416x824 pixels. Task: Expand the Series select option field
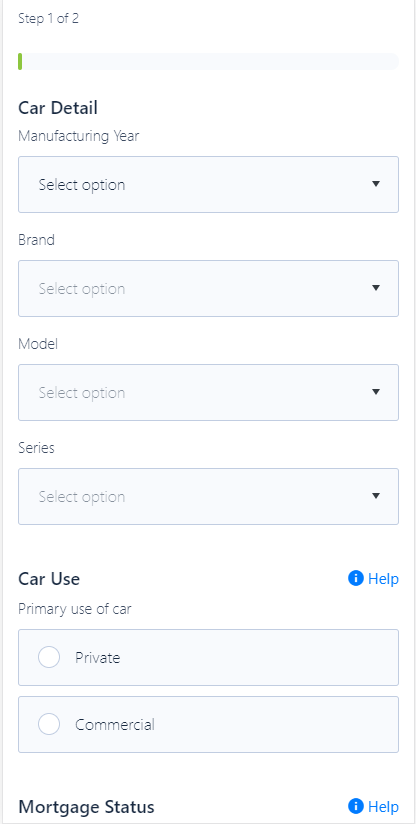[209, 497]
